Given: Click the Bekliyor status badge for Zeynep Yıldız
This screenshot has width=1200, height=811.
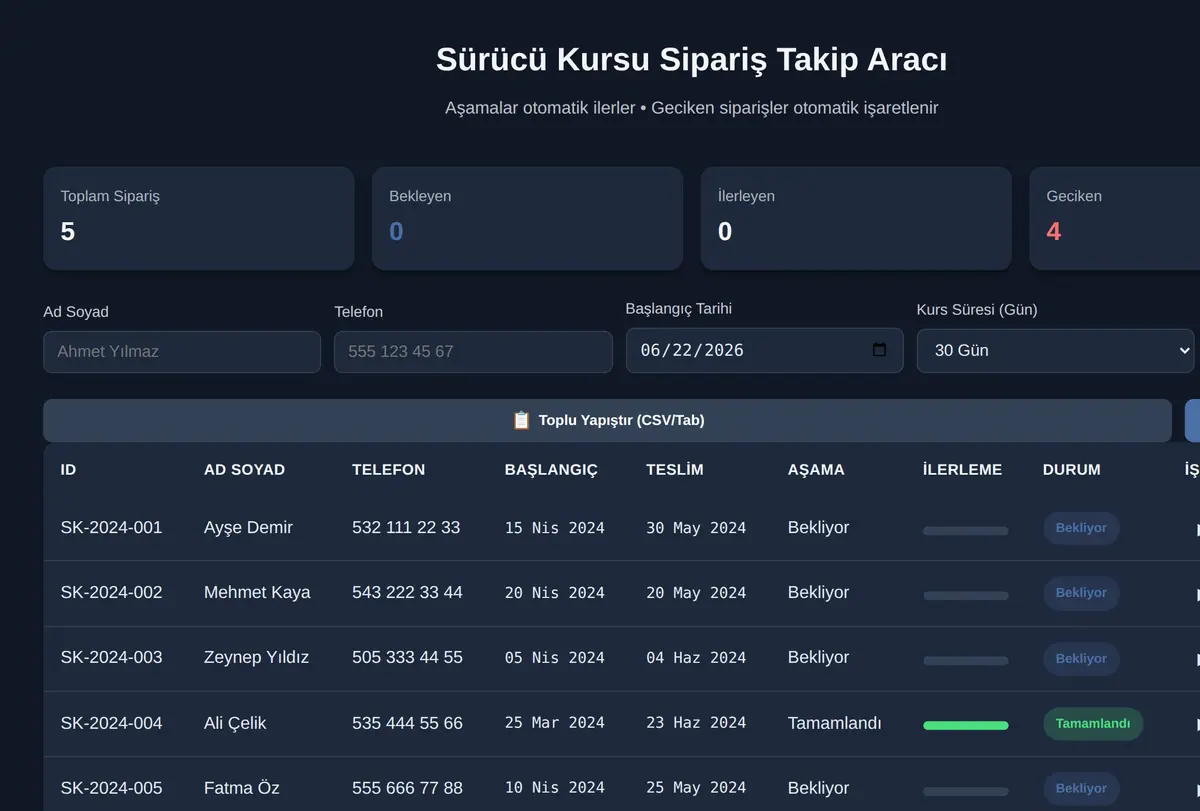Looking at the screenshot, I should [1081, 658].
